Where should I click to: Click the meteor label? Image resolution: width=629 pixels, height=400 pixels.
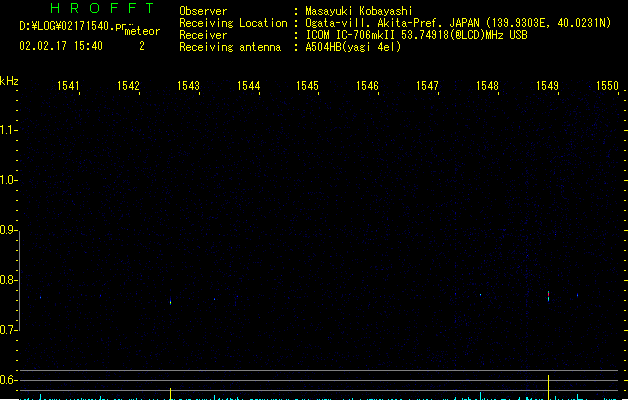pyautogui.click(x=142, y=31)
